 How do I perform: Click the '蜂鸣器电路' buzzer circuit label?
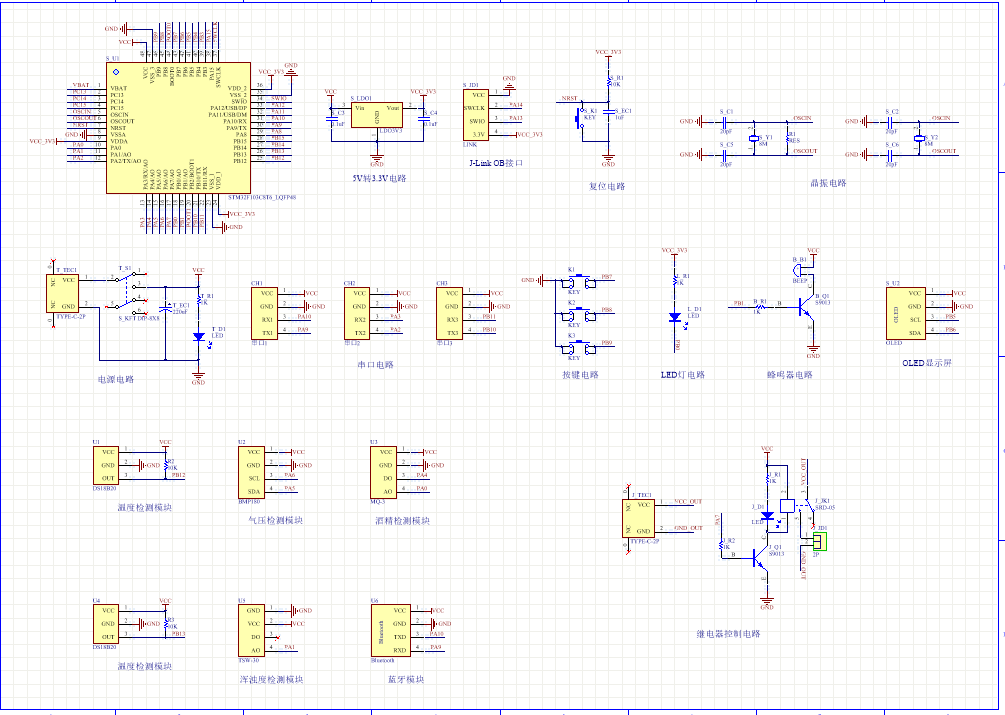pos(789,375)
